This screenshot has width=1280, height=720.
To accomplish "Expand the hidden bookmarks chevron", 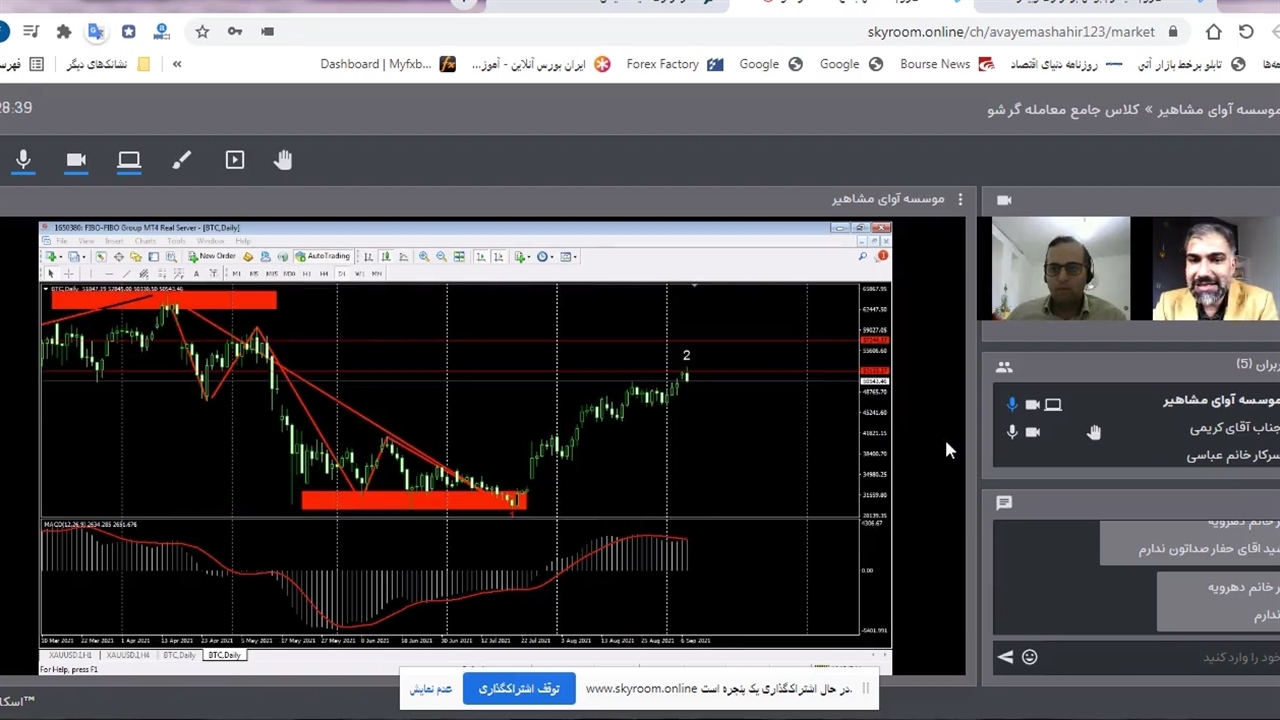I will click(x=177, y=64).
